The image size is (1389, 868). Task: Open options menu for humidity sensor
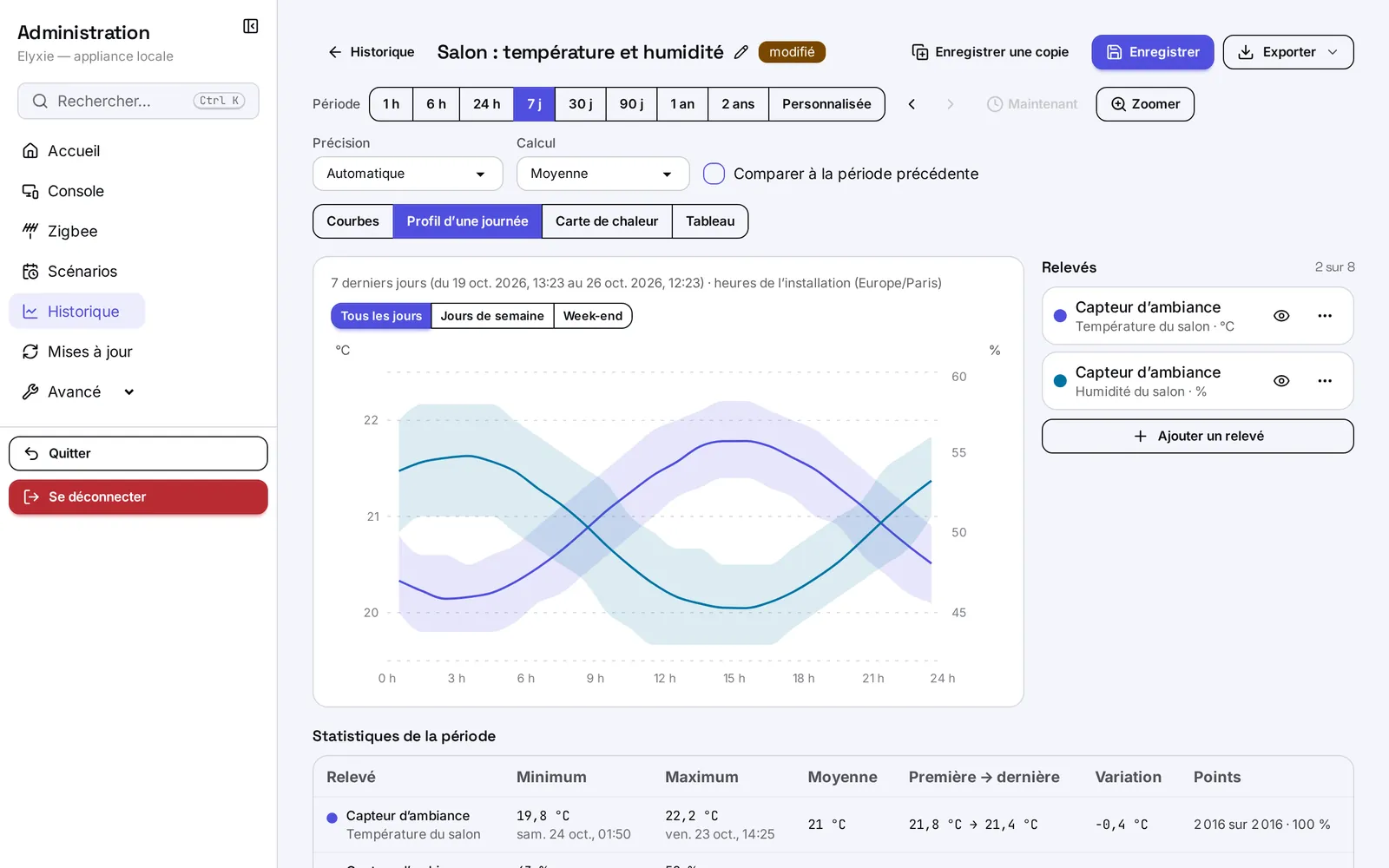[1325, 381]
